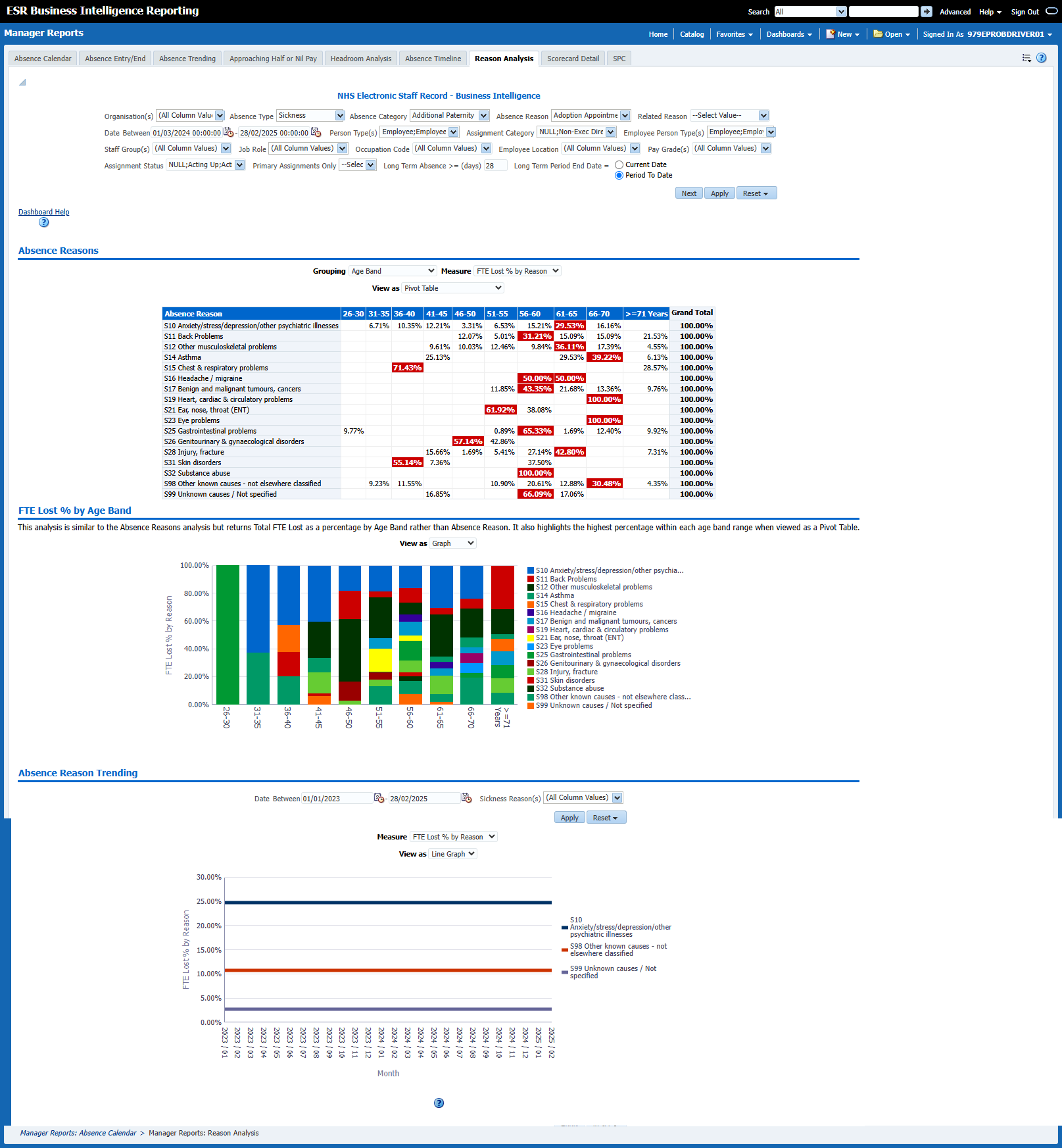Screen dimensions: 1062x1148
Task: Open calendar picker for 28/02/2025 00:00:00 end date
Action: 316,132
